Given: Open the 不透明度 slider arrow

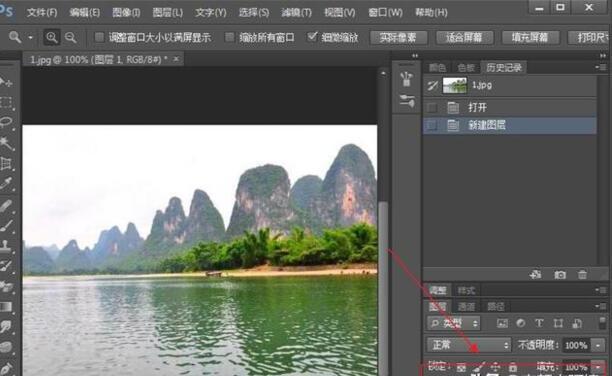Looking at the screenshot, I should [598, 345].
